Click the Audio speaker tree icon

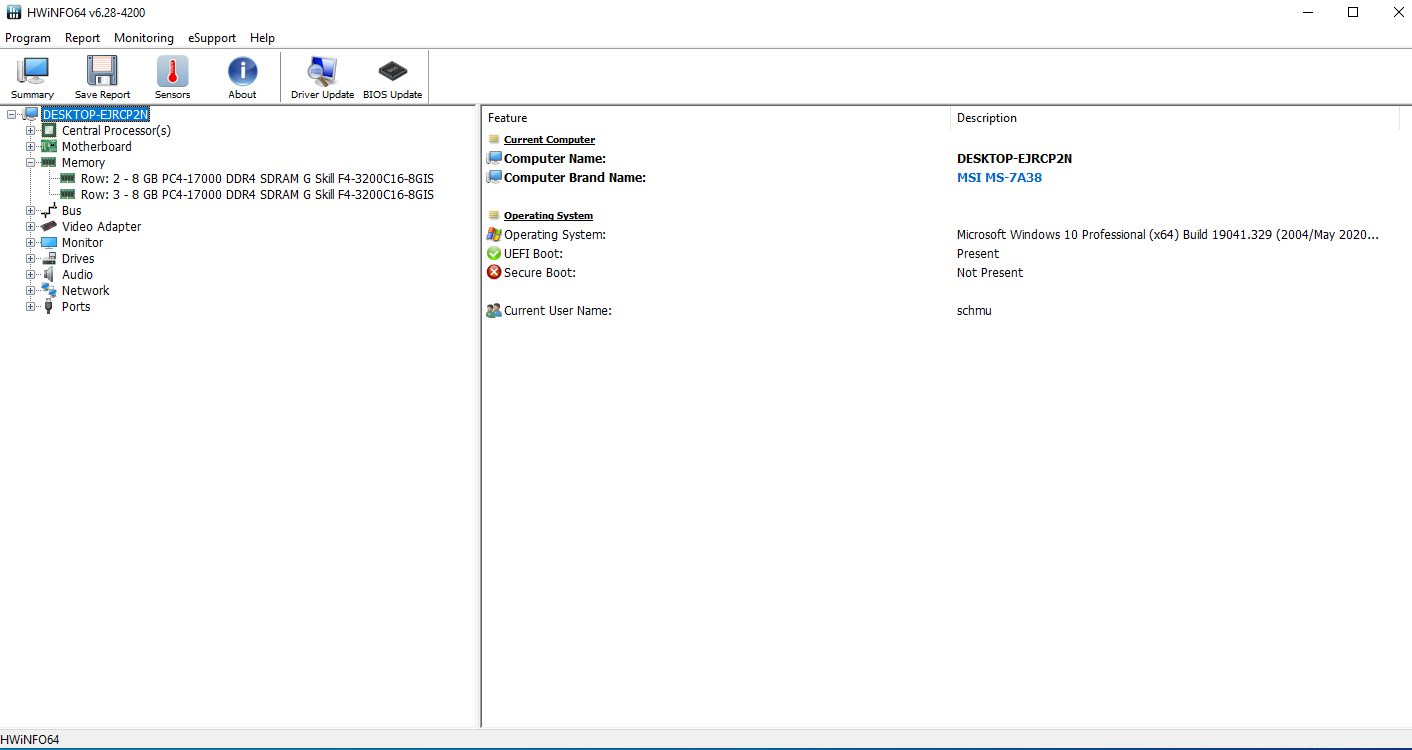48,274
